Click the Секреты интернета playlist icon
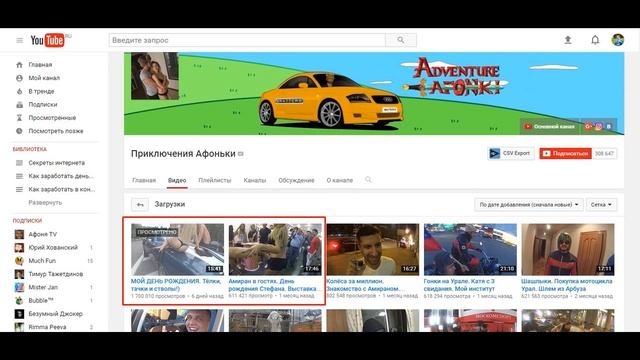Screen dimensions: 640x360 (19, 163)
